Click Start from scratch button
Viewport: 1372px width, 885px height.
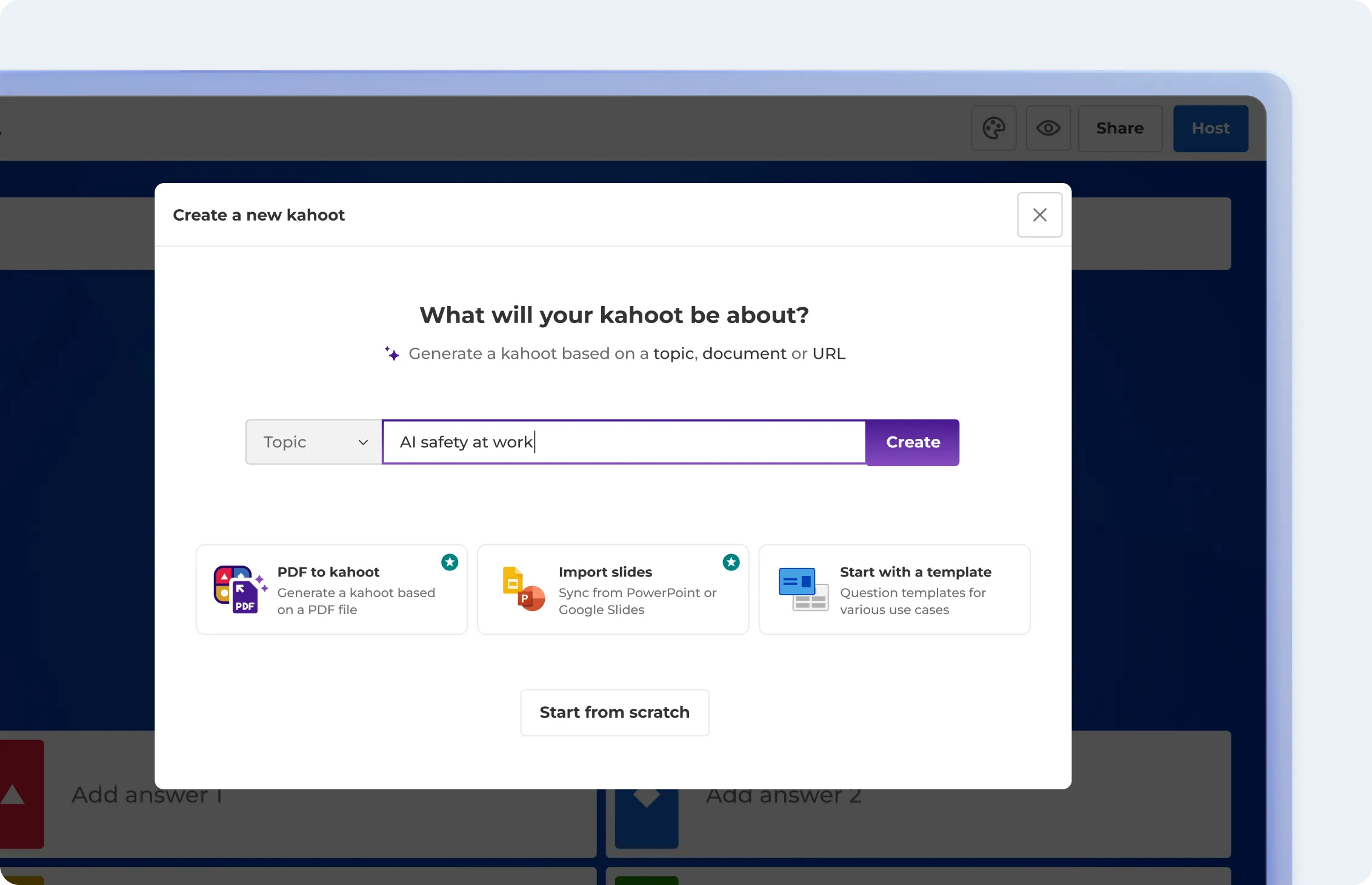click(x=614, y=712)
